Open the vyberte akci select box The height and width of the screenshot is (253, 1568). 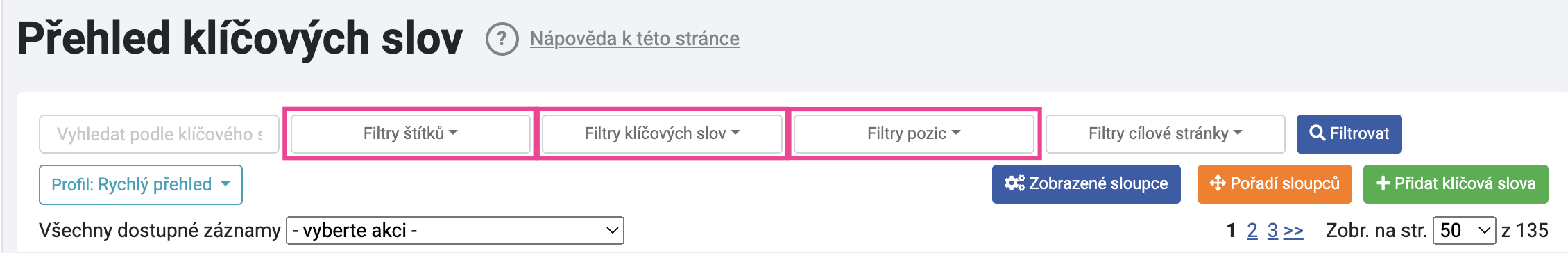coord(455,231)
